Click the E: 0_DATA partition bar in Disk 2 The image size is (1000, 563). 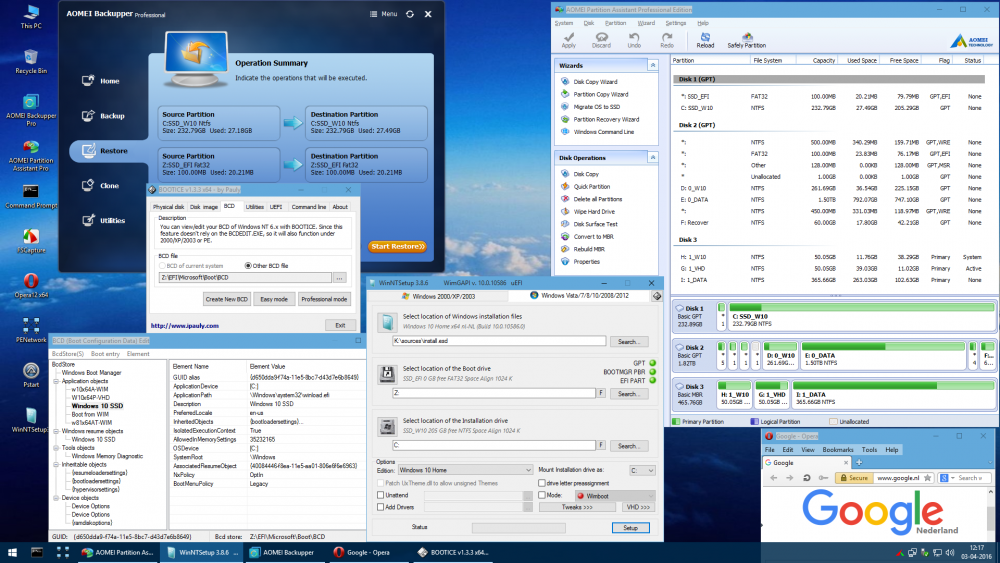tap(883, 355)
